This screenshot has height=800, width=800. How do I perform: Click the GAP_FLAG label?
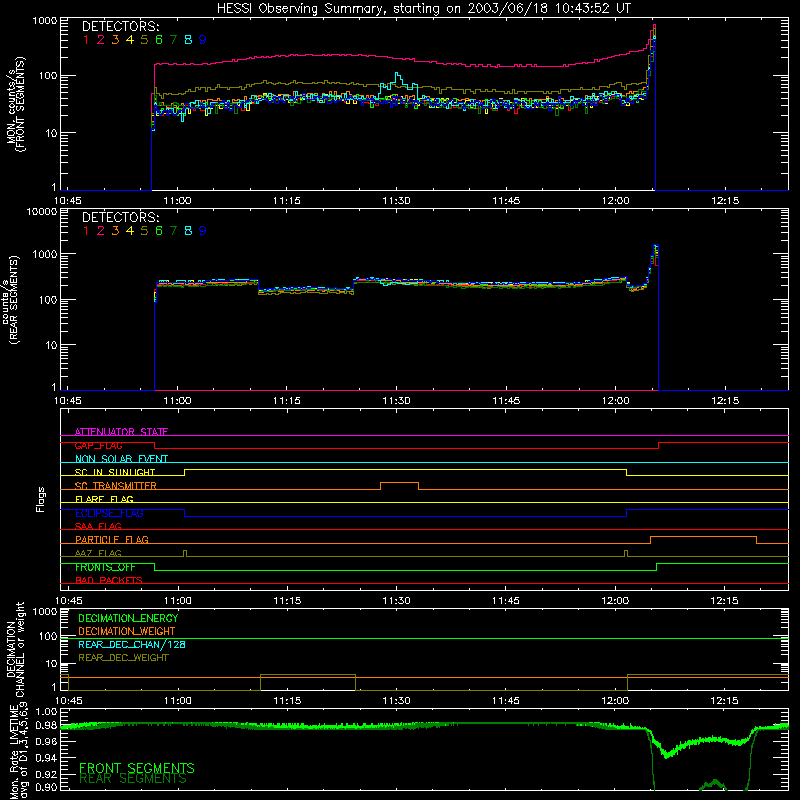[98, 445]
